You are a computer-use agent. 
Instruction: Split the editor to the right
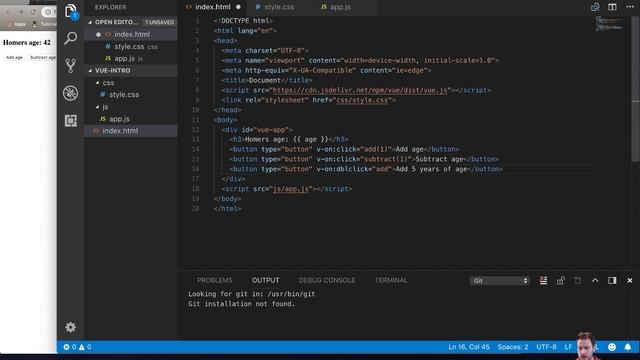[612, 7]
